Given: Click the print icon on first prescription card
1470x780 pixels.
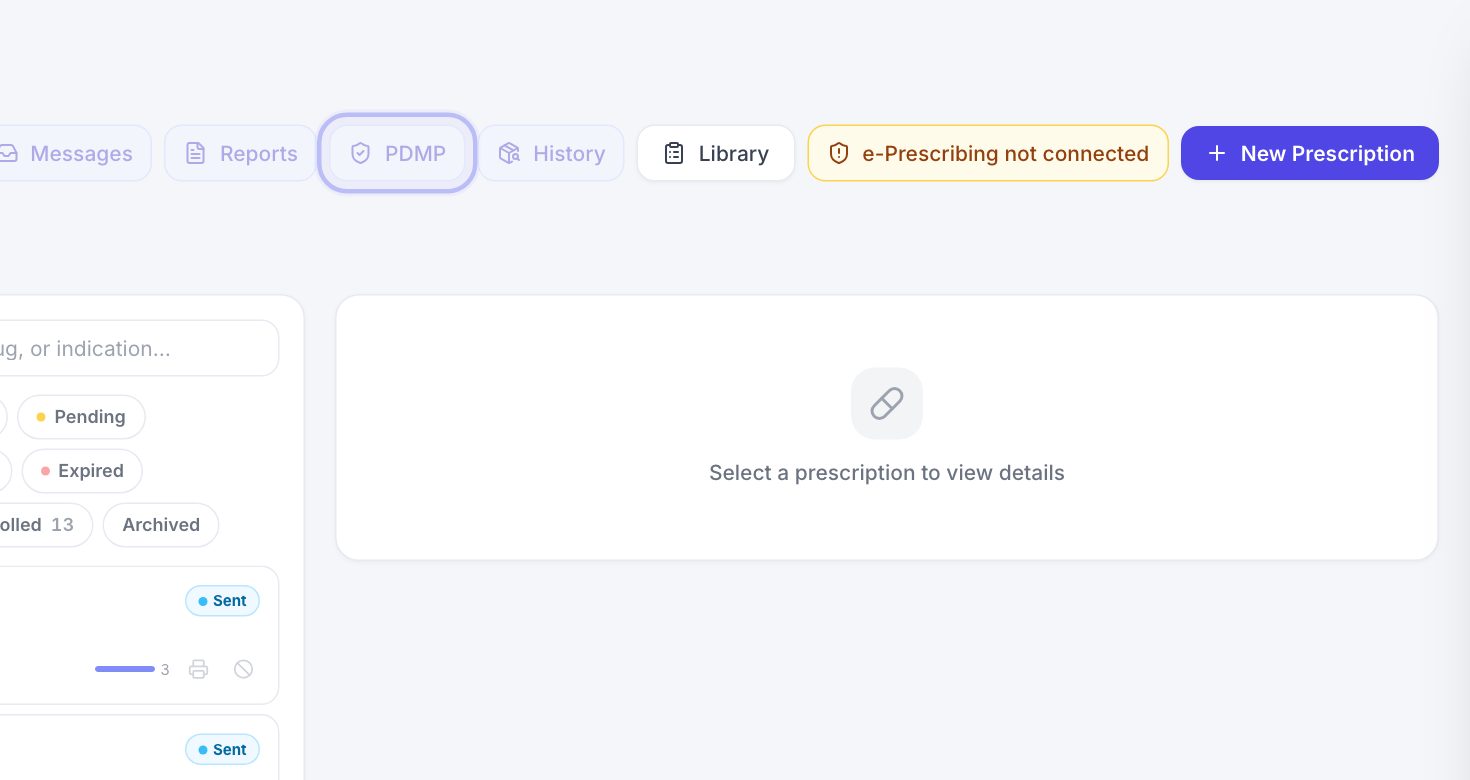Looking at the screenshot, I should point(199,669).
